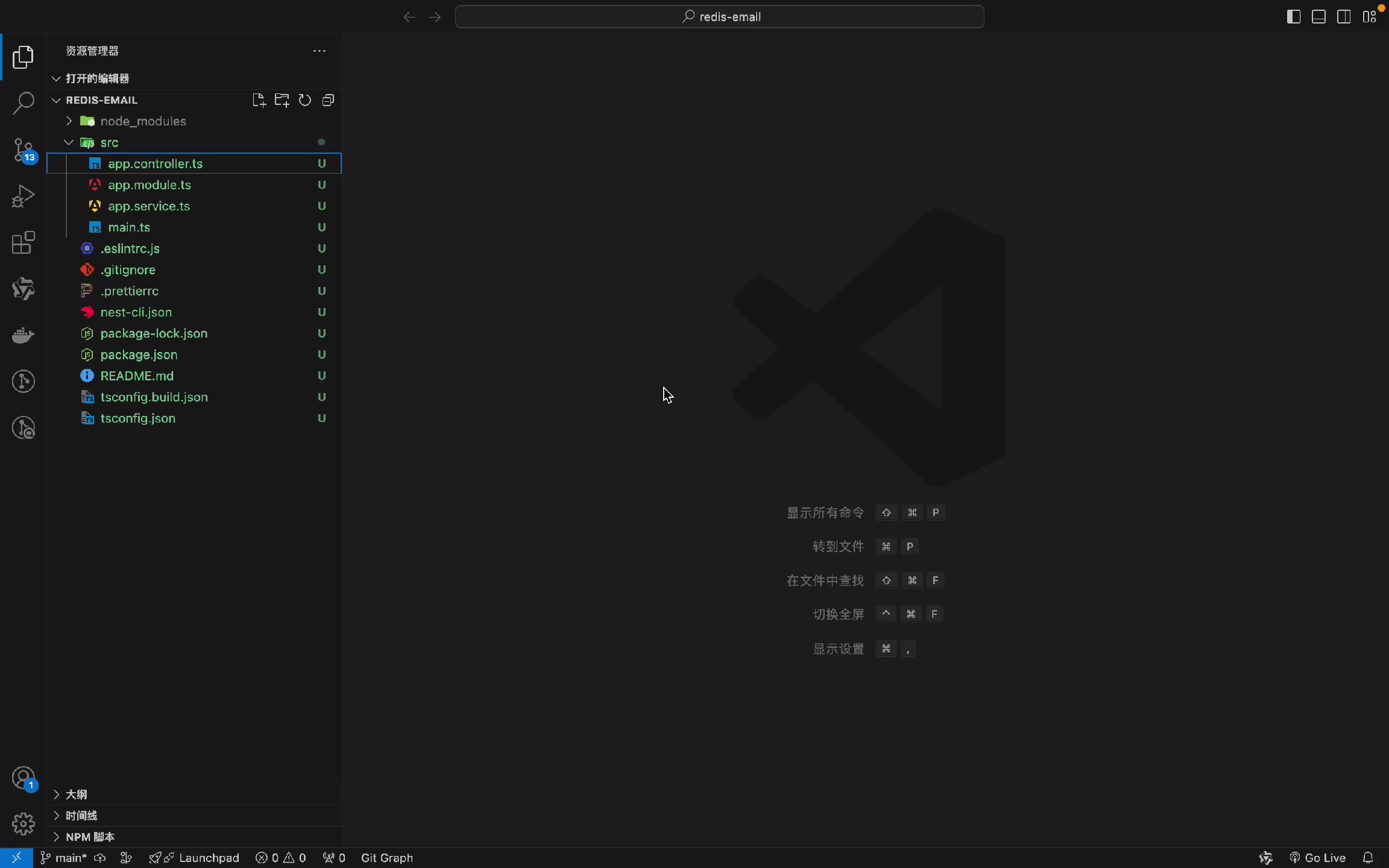This screenshot has height=868, width=1389.
Task: Toggle the panel layout in the title bar
Action: click(1318, 16)
